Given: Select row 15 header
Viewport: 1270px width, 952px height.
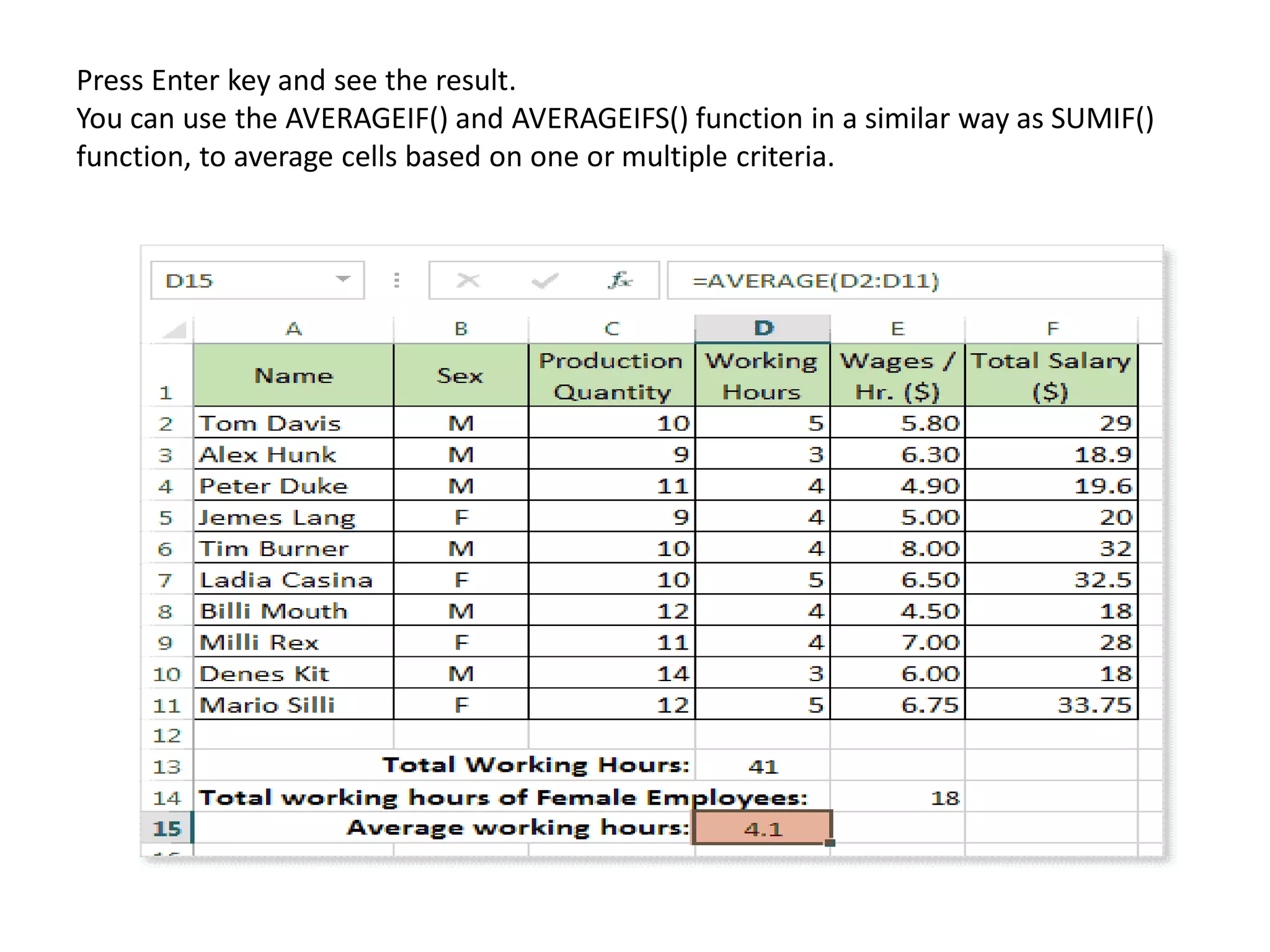Looking at the screenshot, I should 166,828.
